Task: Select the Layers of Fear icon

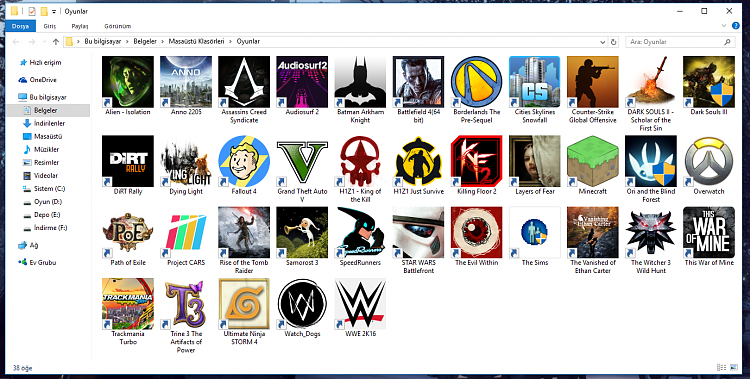Action: tap(535, 161)
